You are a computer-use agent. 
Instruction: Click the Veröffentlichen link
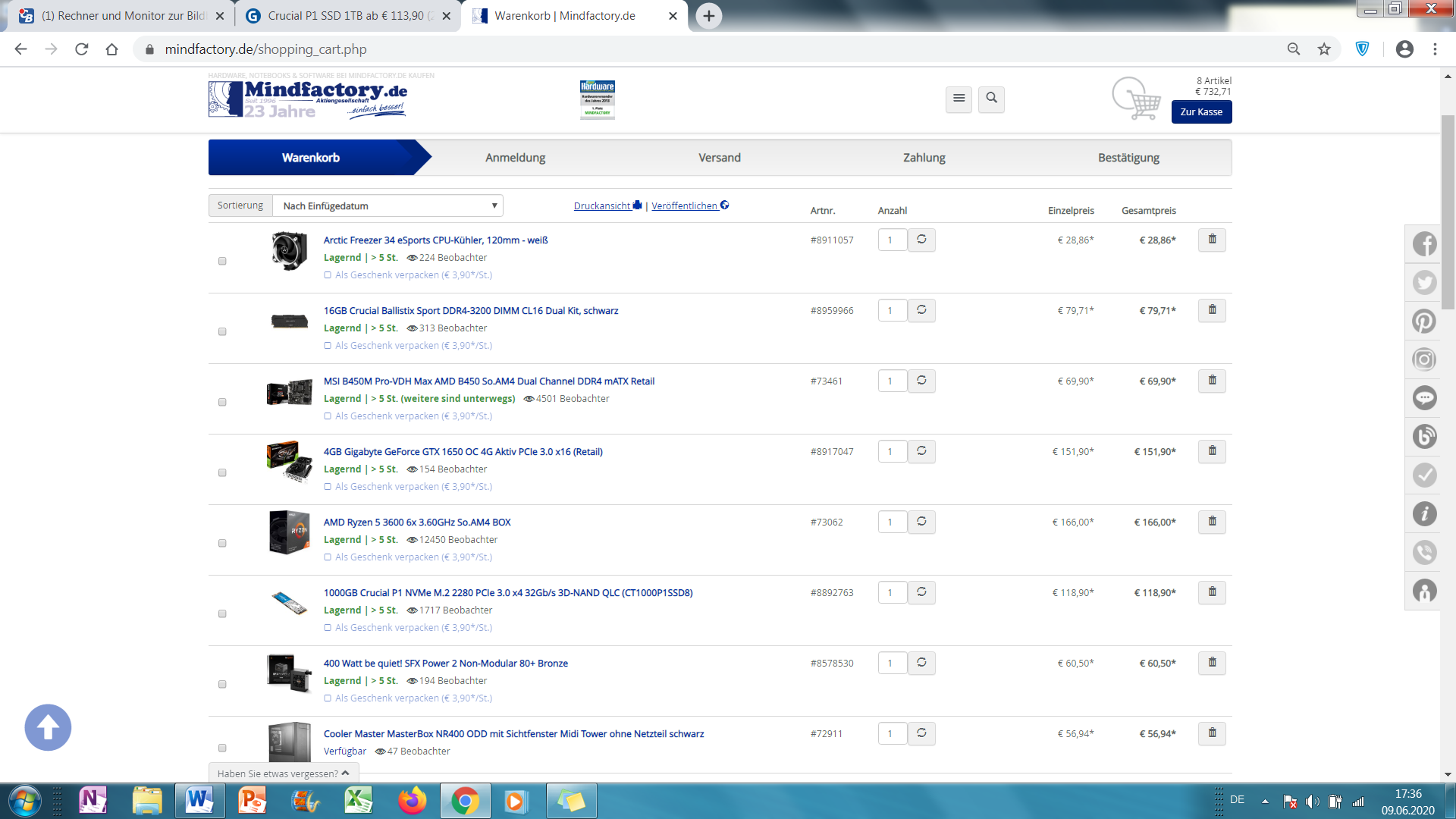690,206
